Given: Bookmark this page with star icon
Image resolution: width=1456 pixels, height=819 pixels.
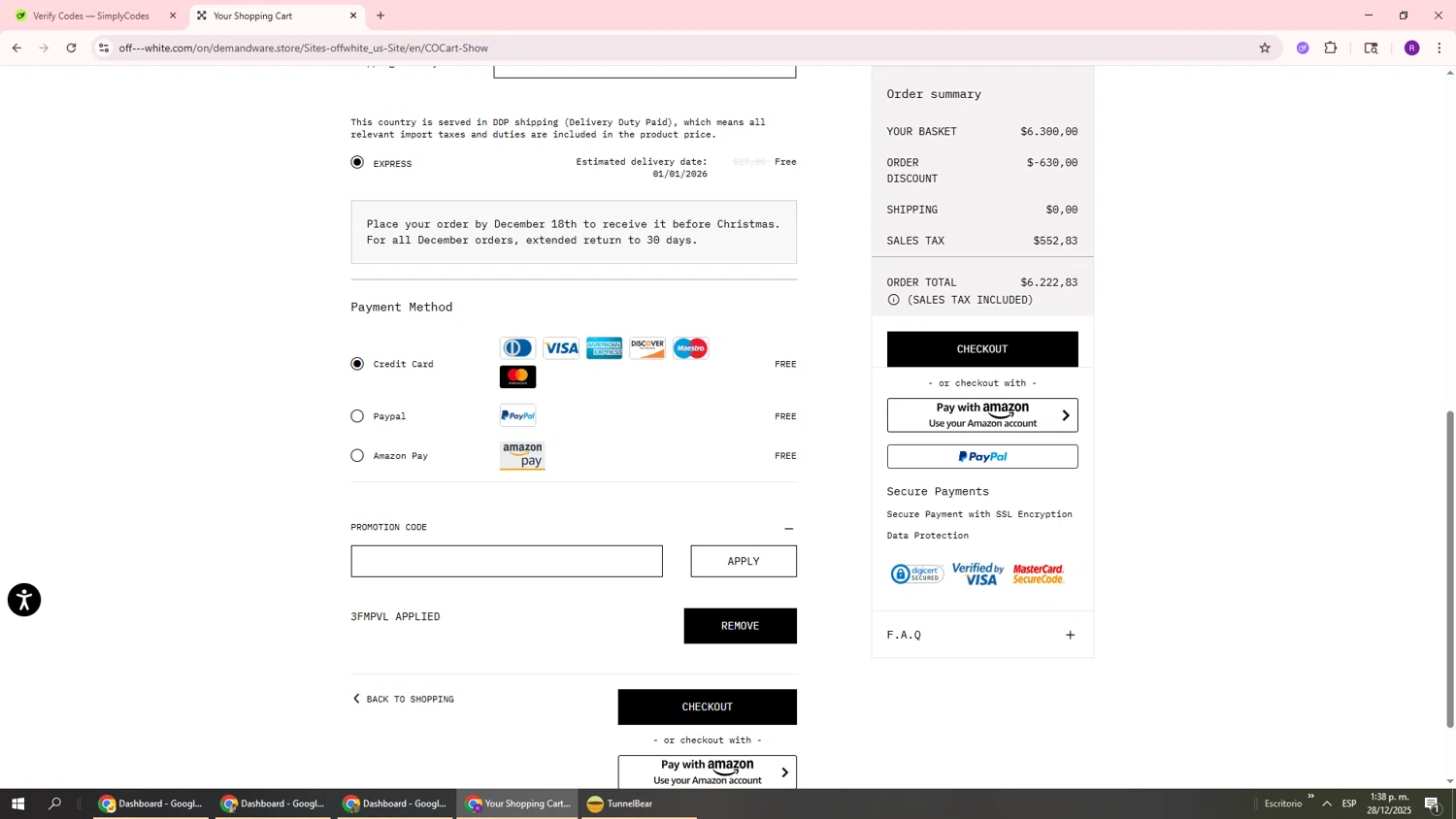Looking at the screenshot, I should click(1265, 48).
